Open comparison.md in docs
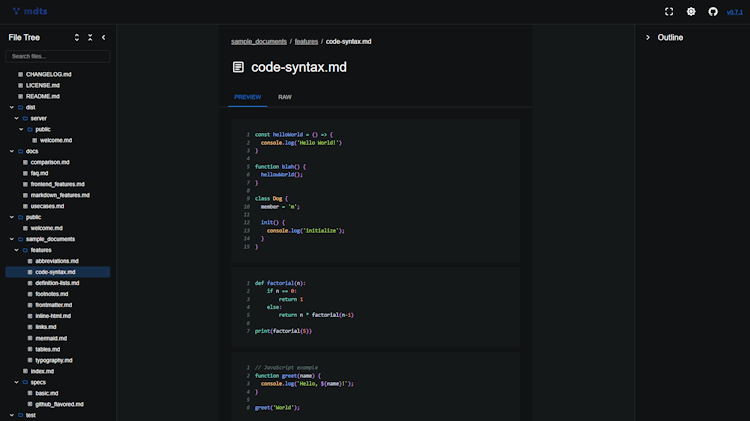 click(x=50, y=162)
